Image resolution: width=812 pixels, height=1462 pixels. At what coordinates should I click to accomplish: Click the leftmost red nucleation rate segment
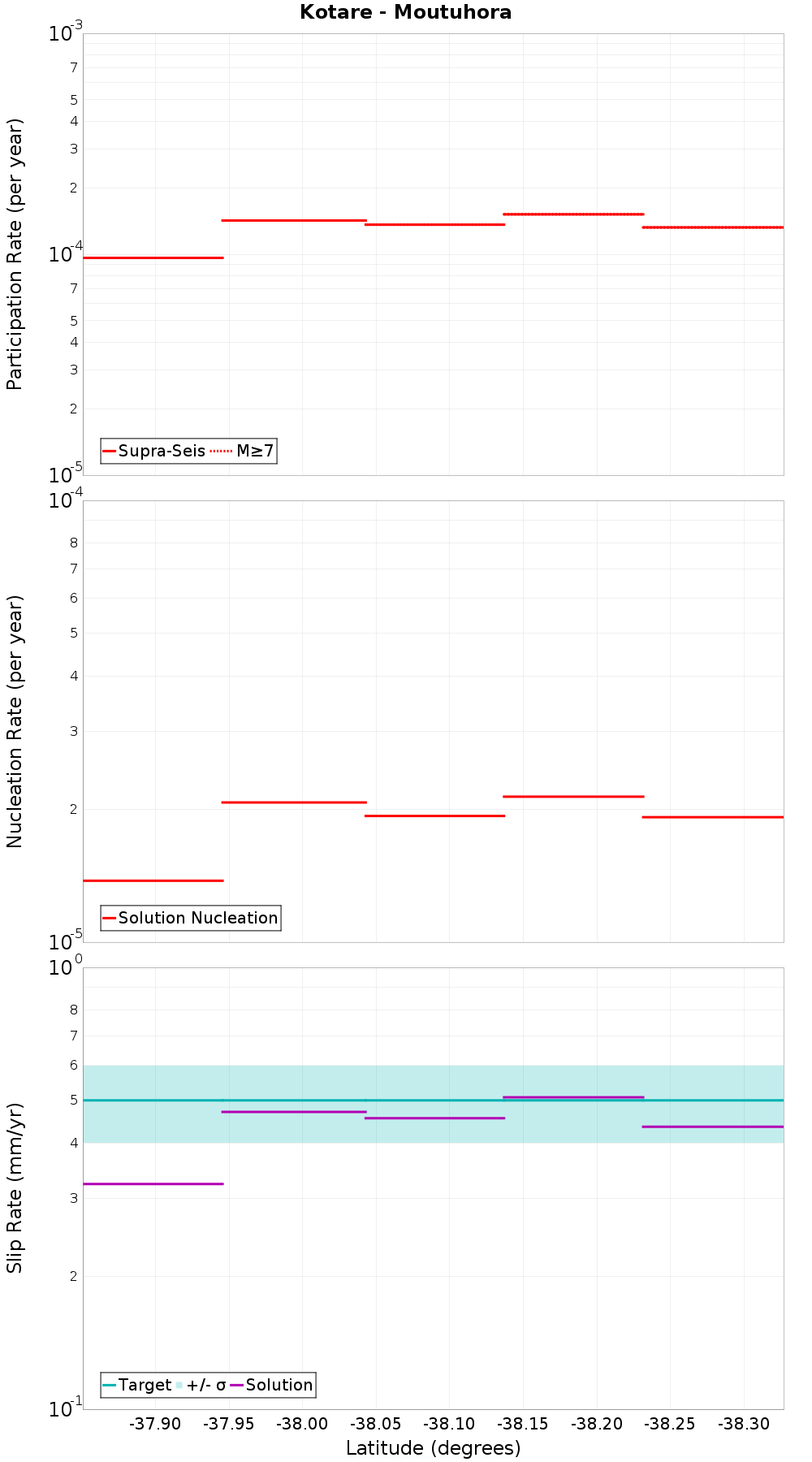153,880
